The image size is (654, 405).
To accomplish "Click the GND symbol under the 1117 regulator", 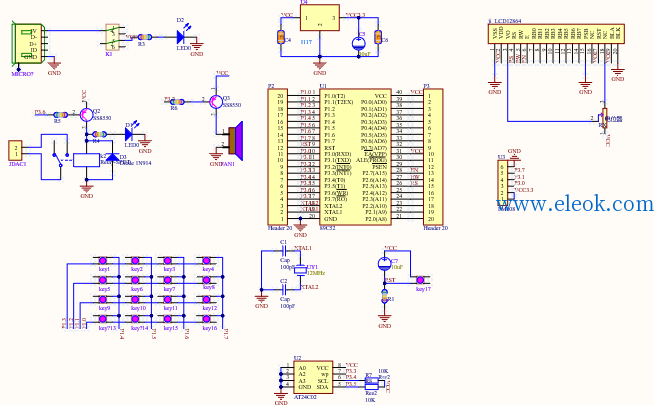I will coord(319,67).
